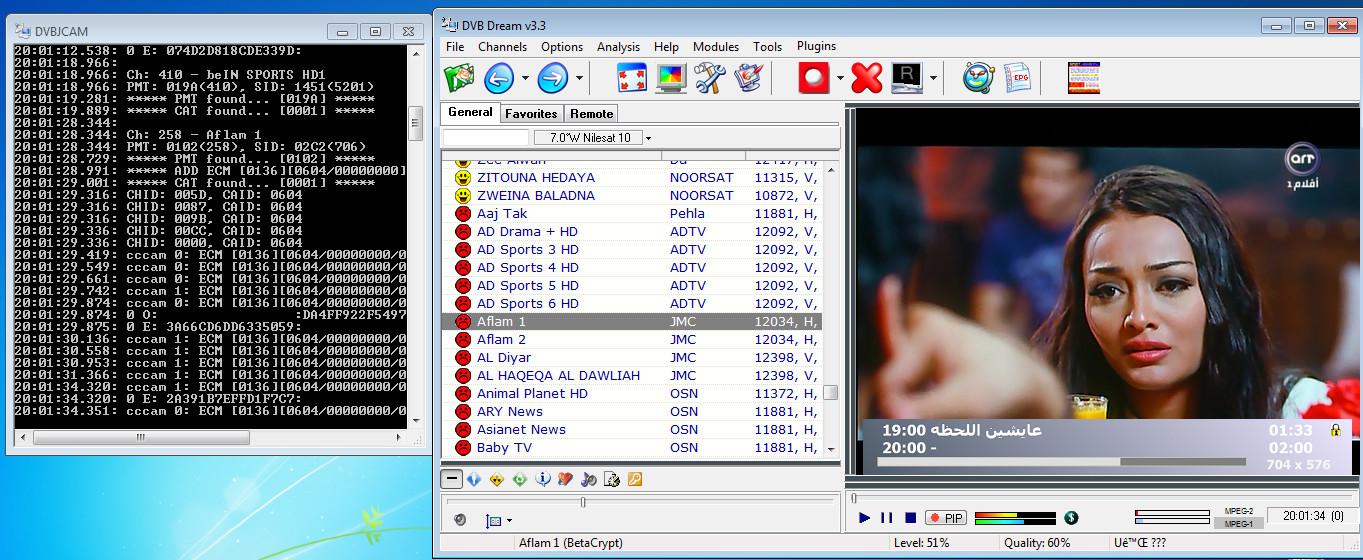1363x560 pixels.
Task: Click the red heart favorites icon
Action: click(x=565, y=480)
